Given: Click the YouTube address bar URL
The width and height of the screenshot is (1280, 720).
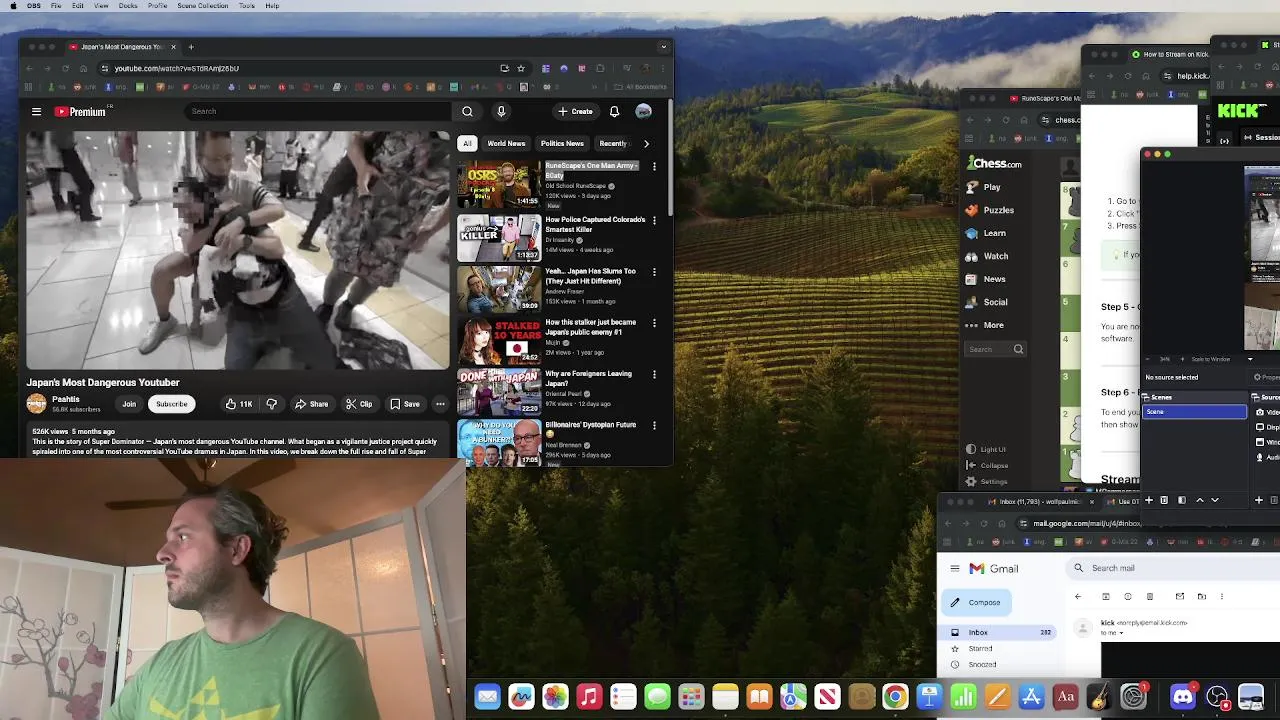Looking at the screenshot, I should point(177,68).
